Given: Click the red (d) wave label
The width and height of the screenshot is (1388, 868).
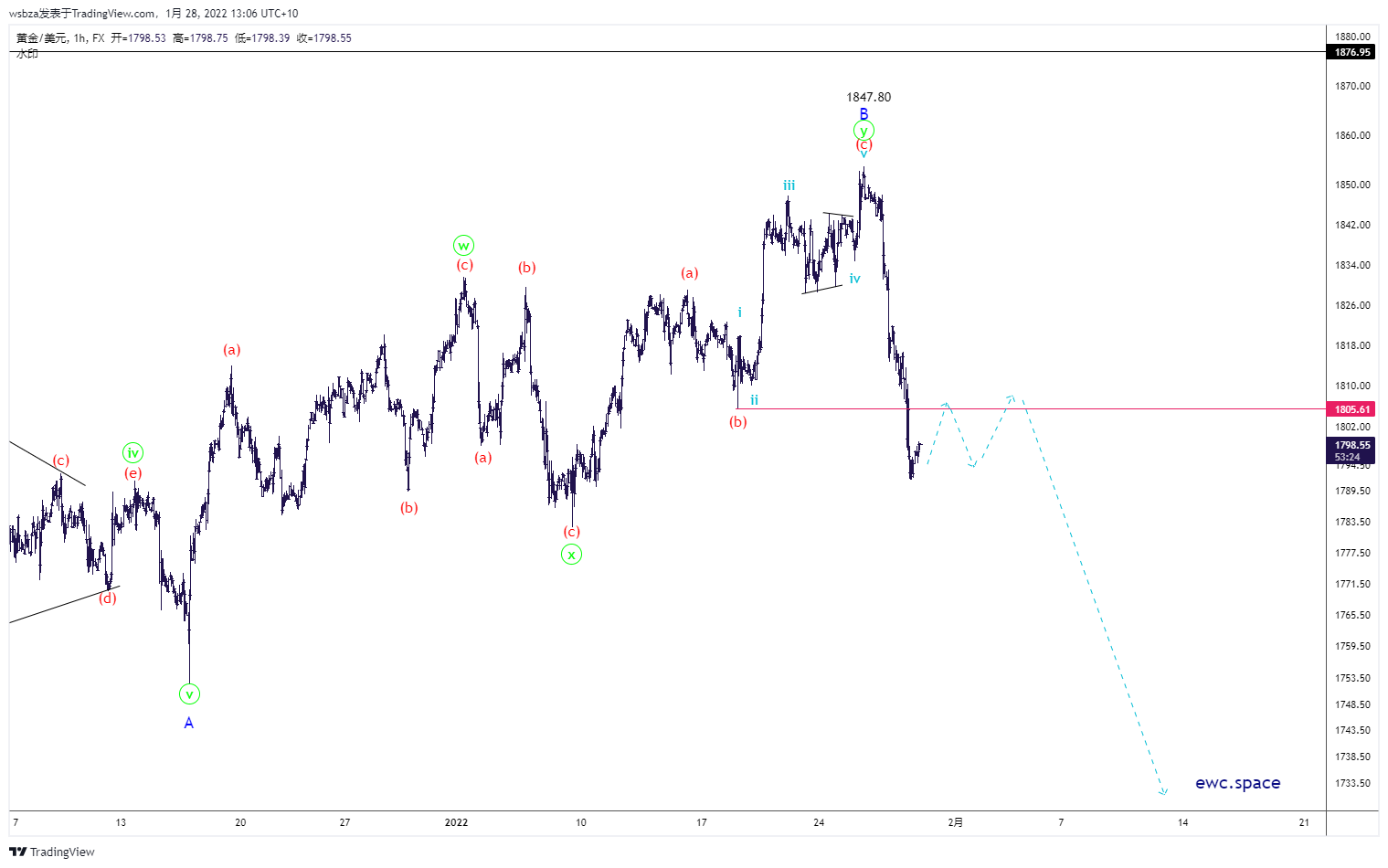Looking at the screenshot, I should (x=108, y=598).
